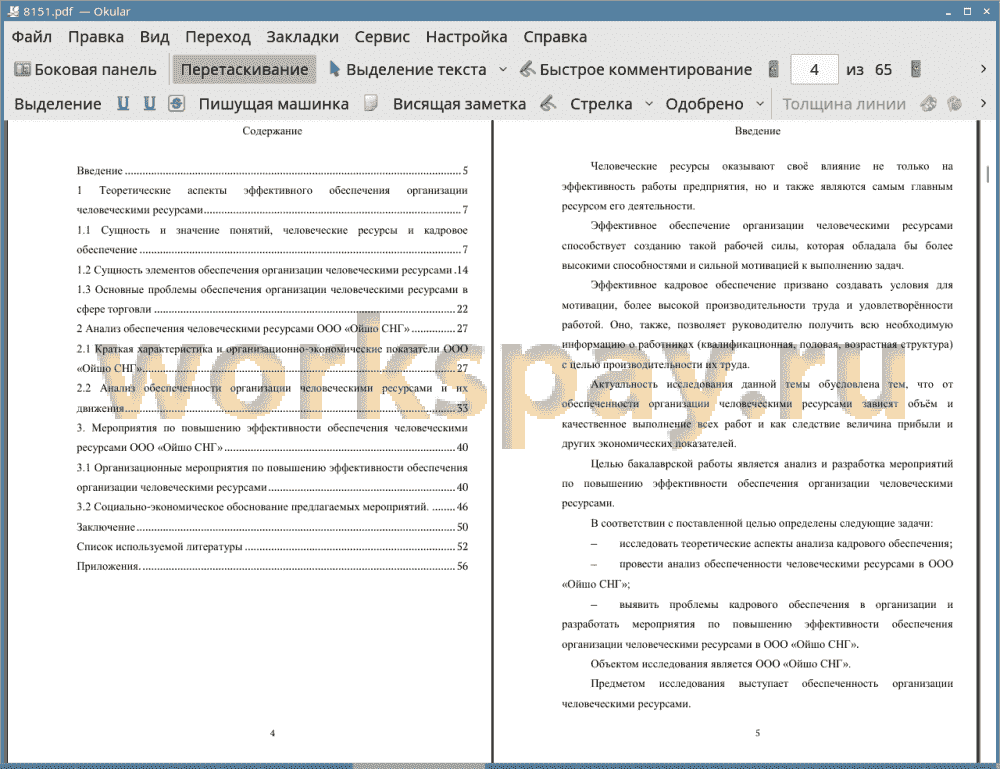This screenshot has width=1000, height=769.
Task: Open the Сервис menu
Action: (x=382, y=37)
